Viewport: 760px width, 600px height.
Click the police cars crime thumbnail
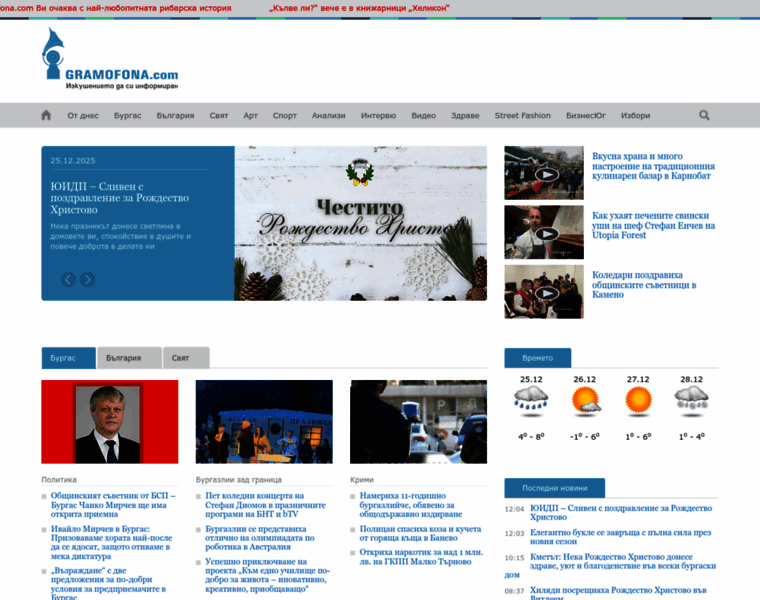[x=418, y=422]
